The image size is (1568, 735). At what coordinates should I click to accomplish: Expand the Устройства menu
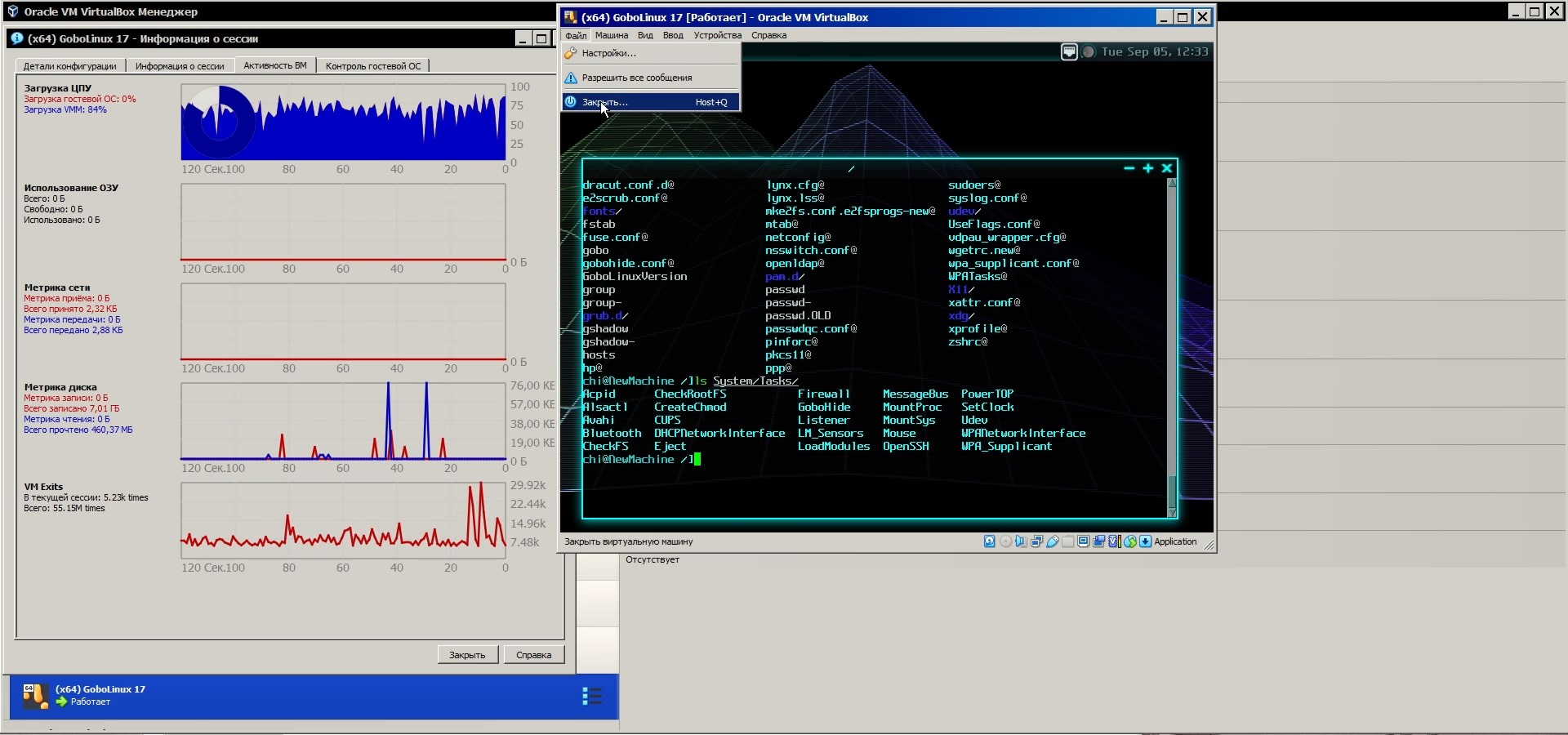point(717,35)
